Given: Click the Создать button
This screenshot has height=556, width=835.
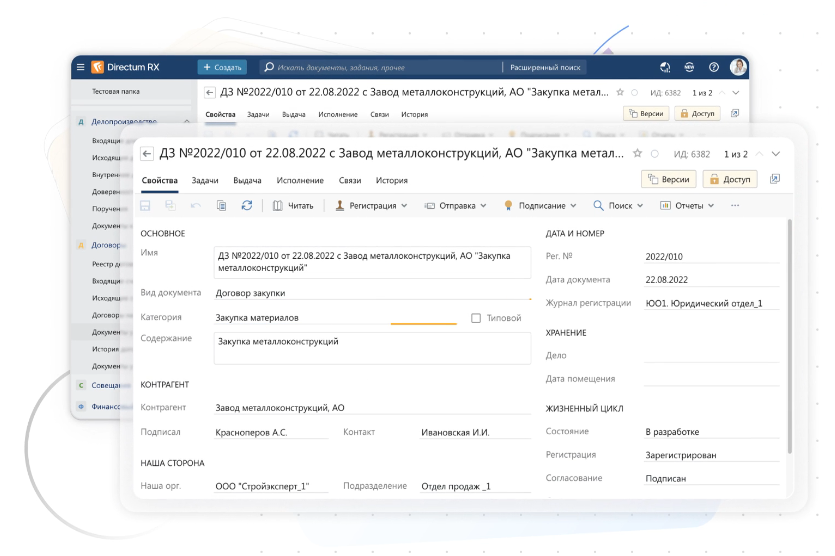Looking at the screenshot, I should click(x=222, y=67).
